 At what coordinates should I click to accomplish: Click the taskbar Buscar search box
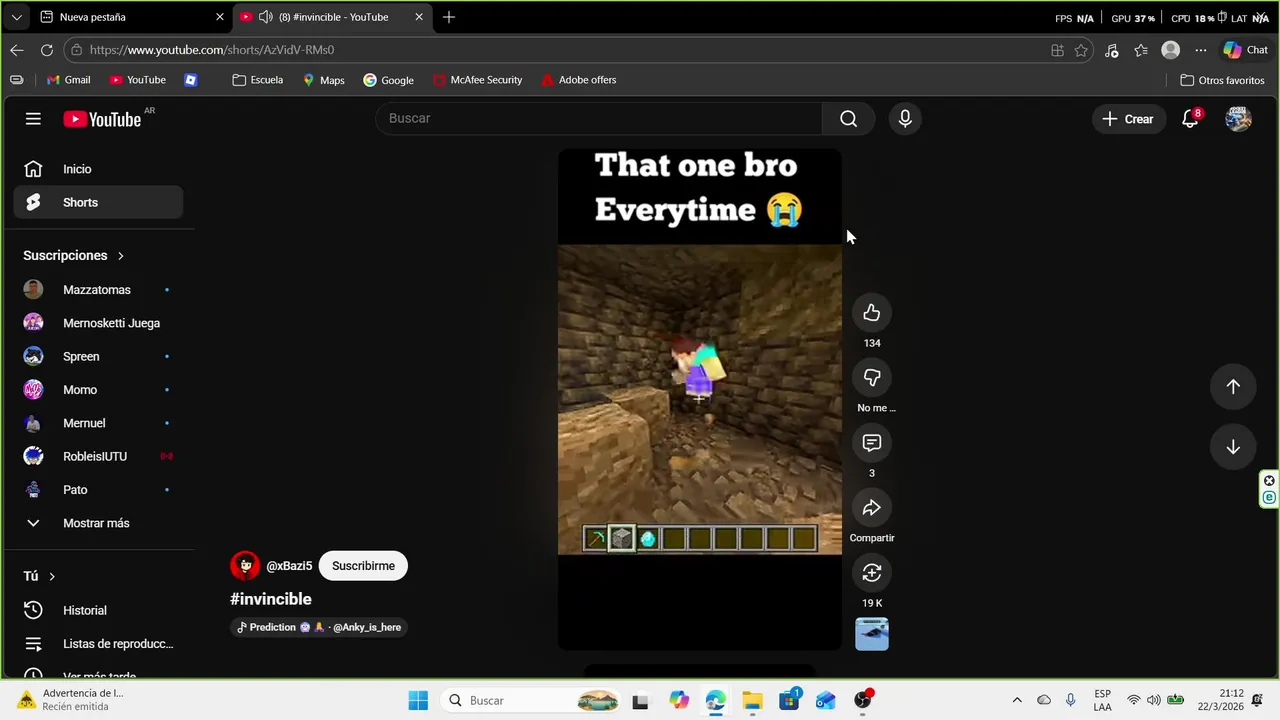tap(533, 700)
